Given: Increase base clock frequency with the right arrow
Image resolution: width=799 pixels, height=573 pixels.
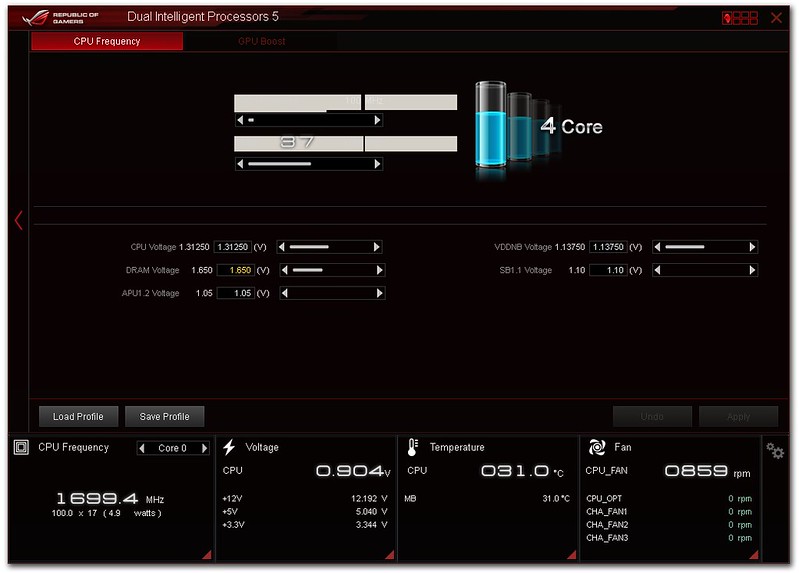Looking at the screenshot, I should (377, 120).
